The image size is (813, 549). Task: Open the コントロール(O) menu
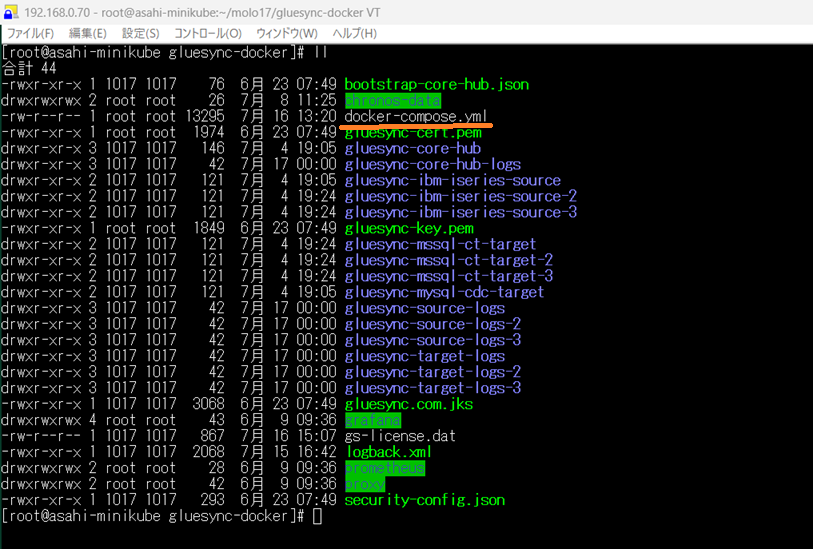207,34
